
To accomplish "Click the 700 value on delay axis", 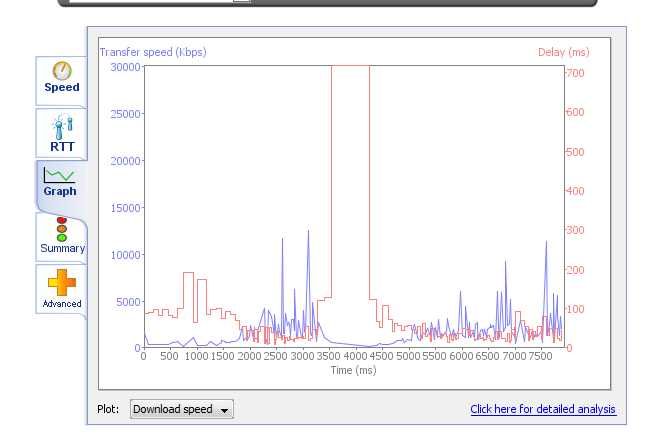I will (575, 73).
